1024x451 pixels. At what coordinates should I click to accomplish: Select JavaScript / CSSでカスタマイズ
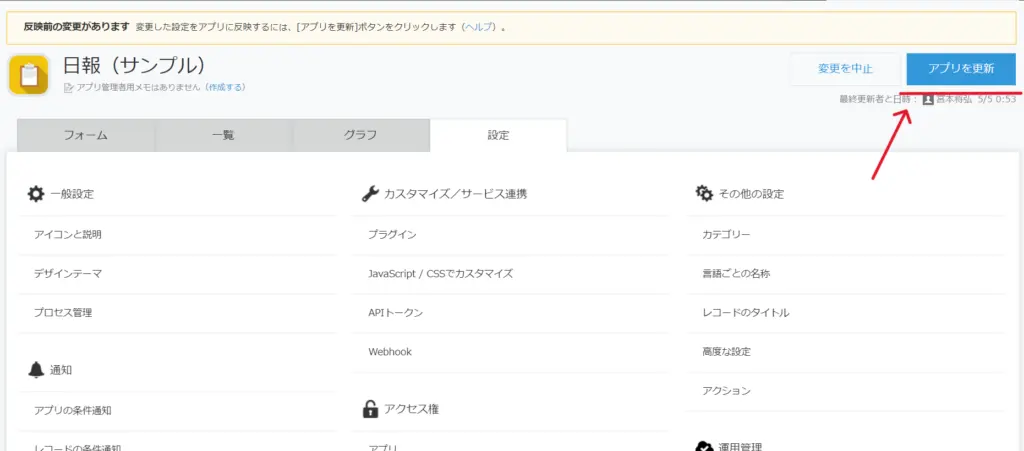coord(440,273)
